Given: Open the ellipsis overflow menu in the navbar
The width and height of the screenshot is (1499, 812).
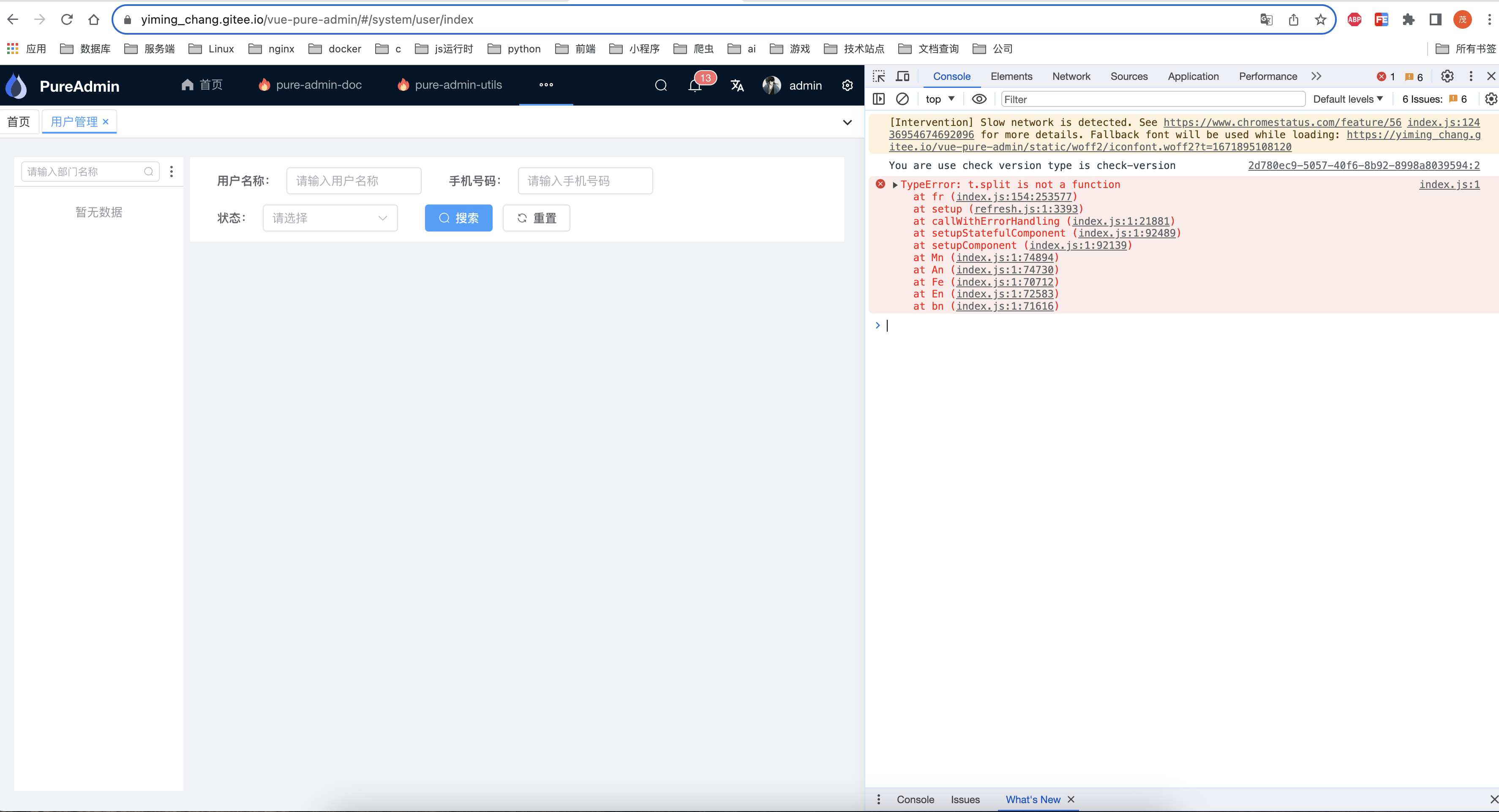Looking at the screenshot, I should (x=546, y=85).
